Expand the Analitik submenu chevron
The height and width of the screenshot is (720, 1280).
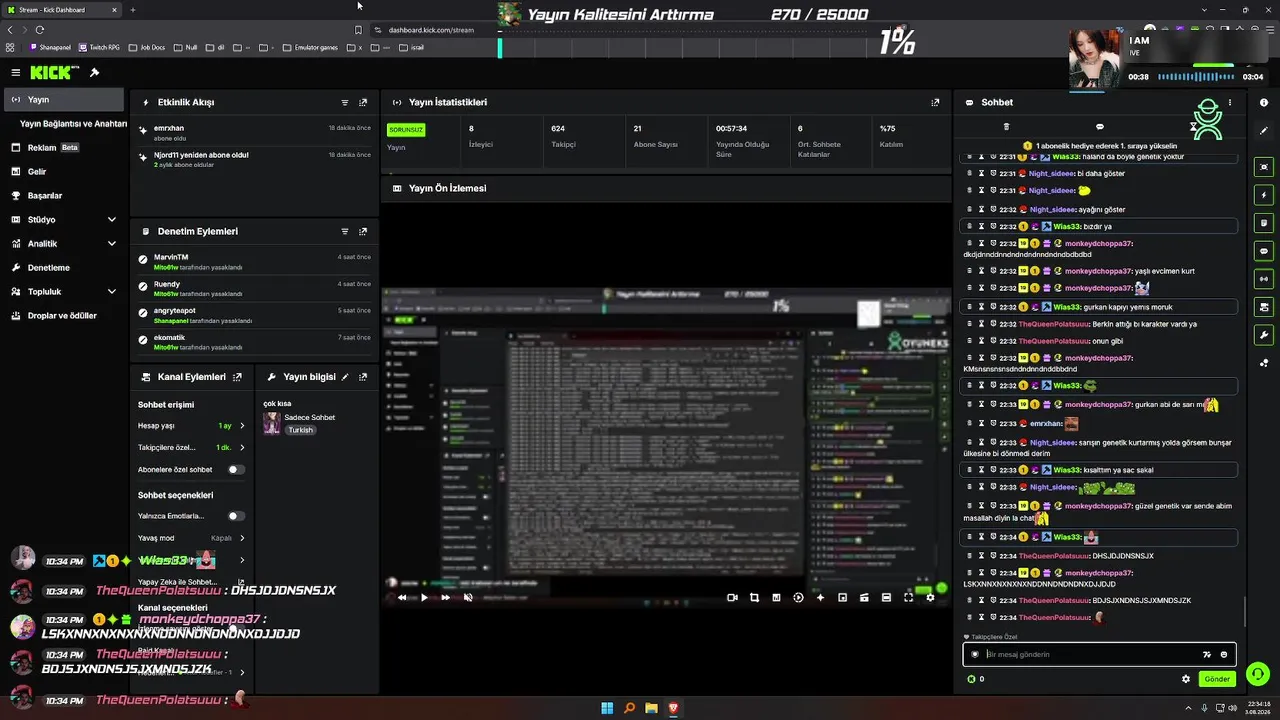click(x=111, y=244)
